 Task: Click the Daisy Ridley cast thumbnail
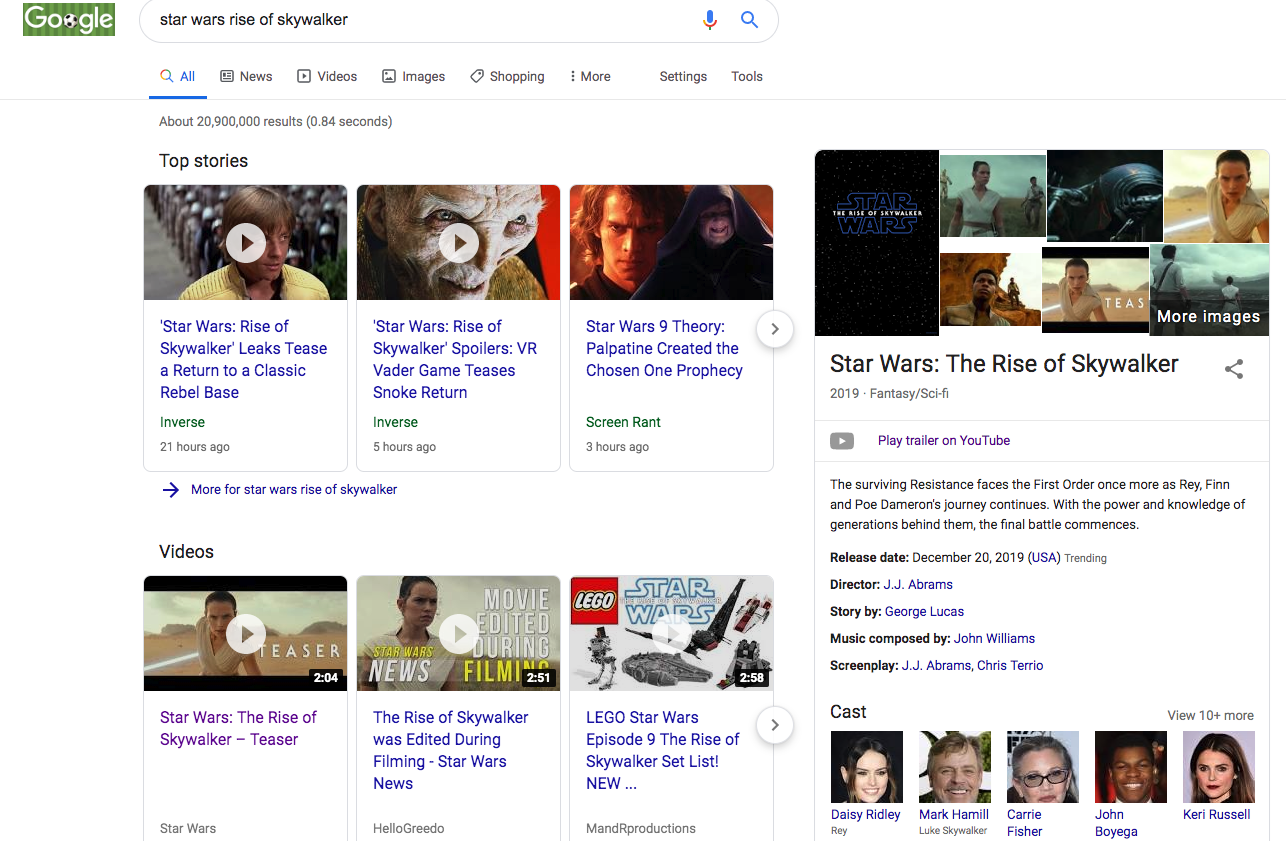click(866, 766)
